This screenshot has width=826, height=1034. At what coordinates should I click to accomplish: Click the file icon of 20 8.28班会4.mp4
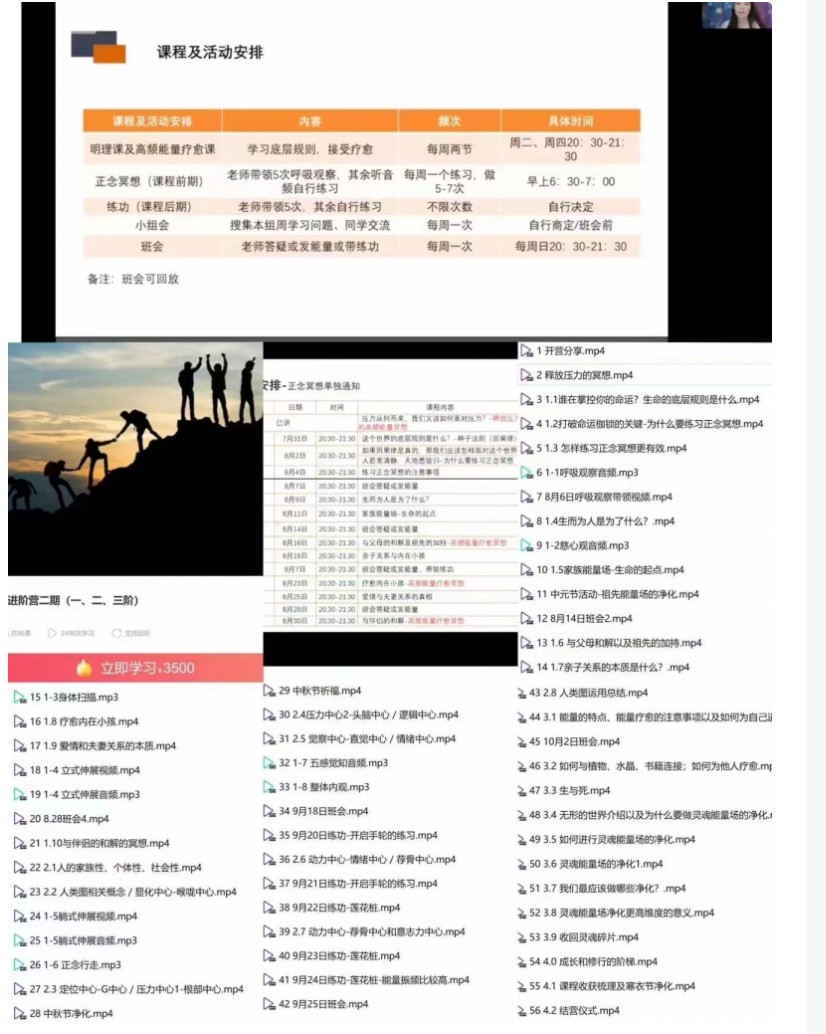(x=20, y=819)
